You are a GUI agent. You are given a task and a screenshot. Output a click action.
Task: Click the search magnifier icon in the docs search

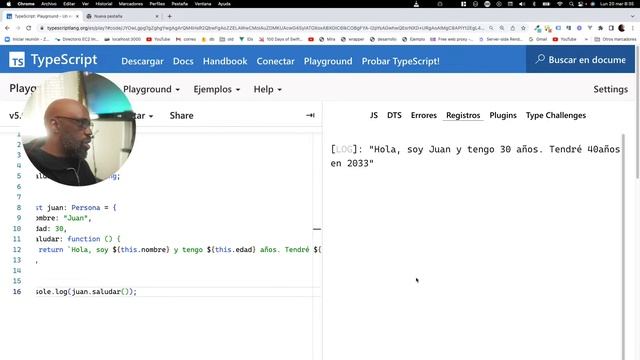(x=540, y=59)
